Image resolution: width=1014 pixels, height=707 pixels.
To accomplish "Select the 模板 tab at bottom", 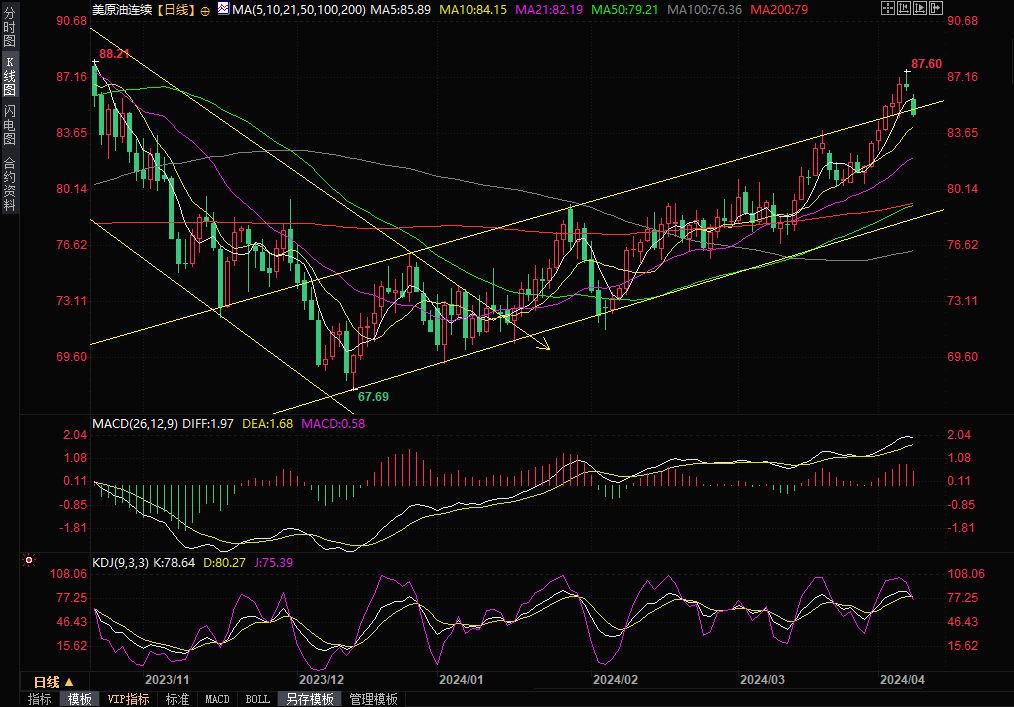I will tap(80, 699).
